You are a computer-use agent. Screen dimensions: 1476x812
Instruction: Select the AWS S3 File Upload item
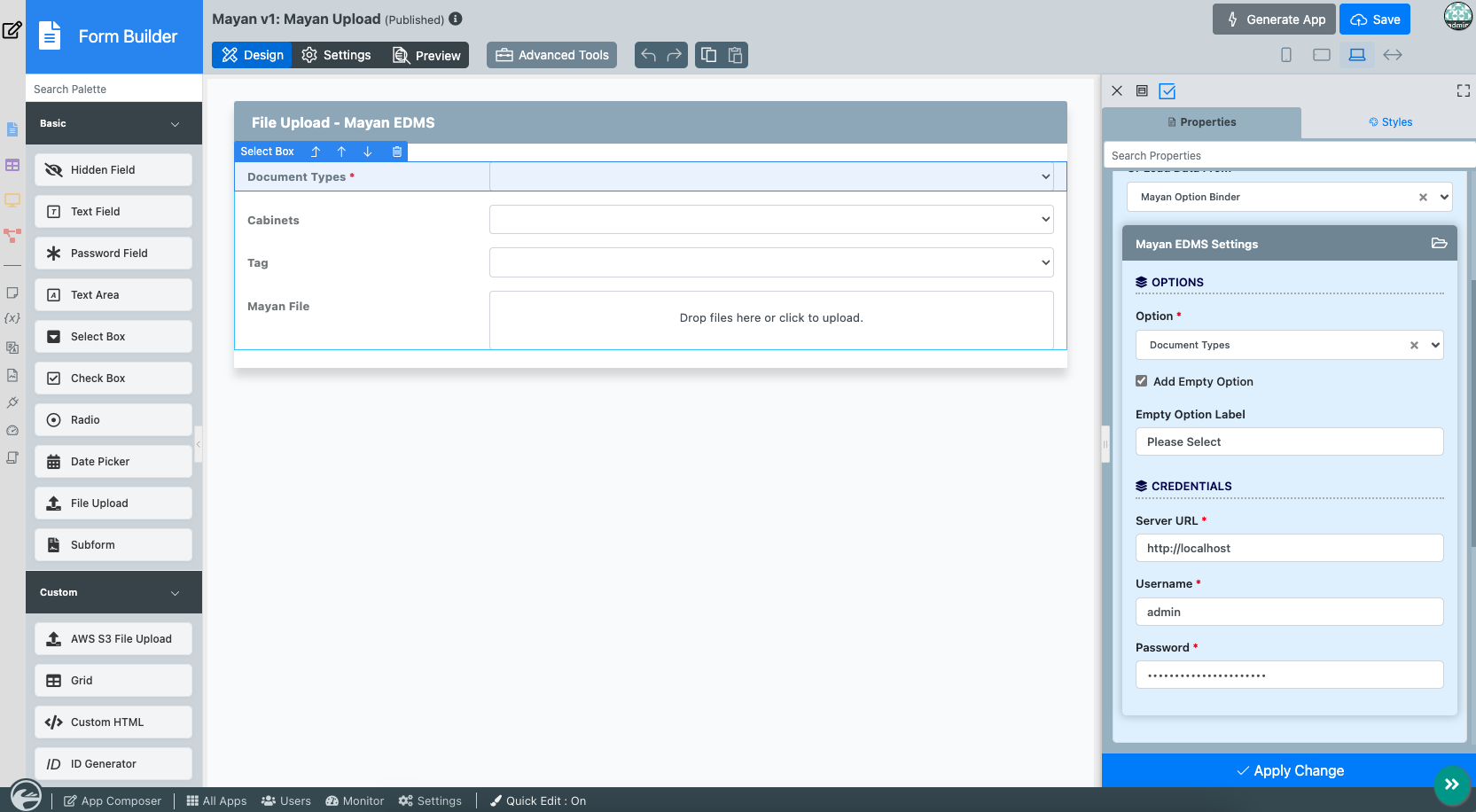(x=113, y=639)
